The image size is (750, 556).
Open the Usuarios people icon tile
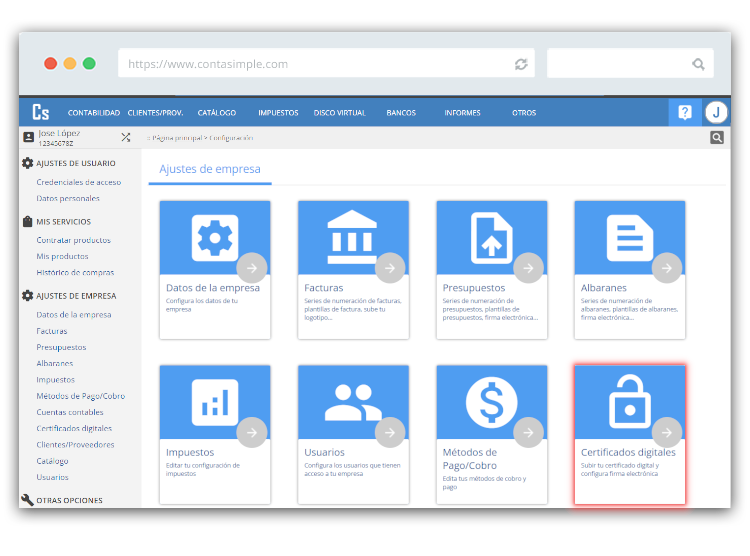pos(353,402)
